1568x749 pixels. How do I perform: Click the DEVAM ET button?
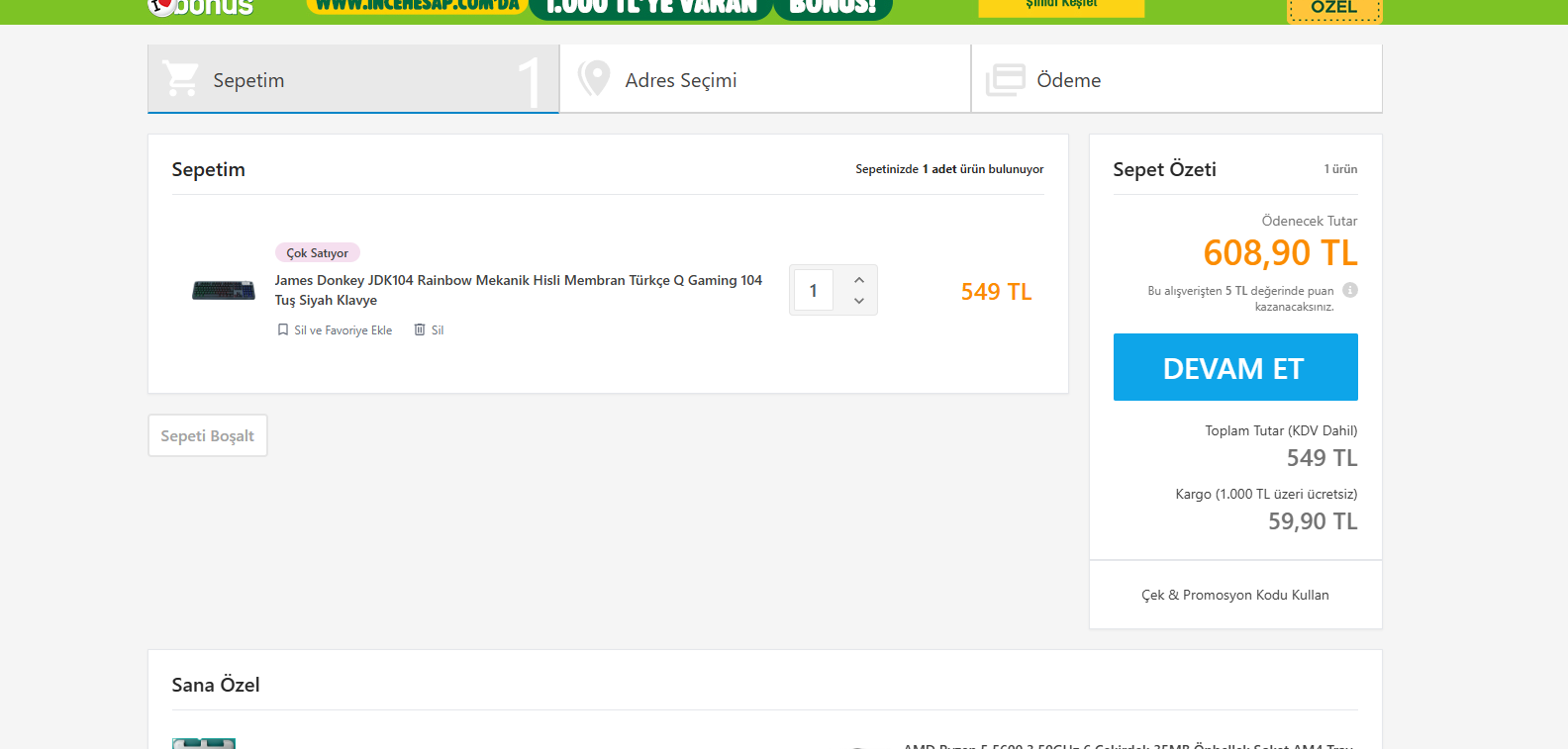tap(1235, 367)
